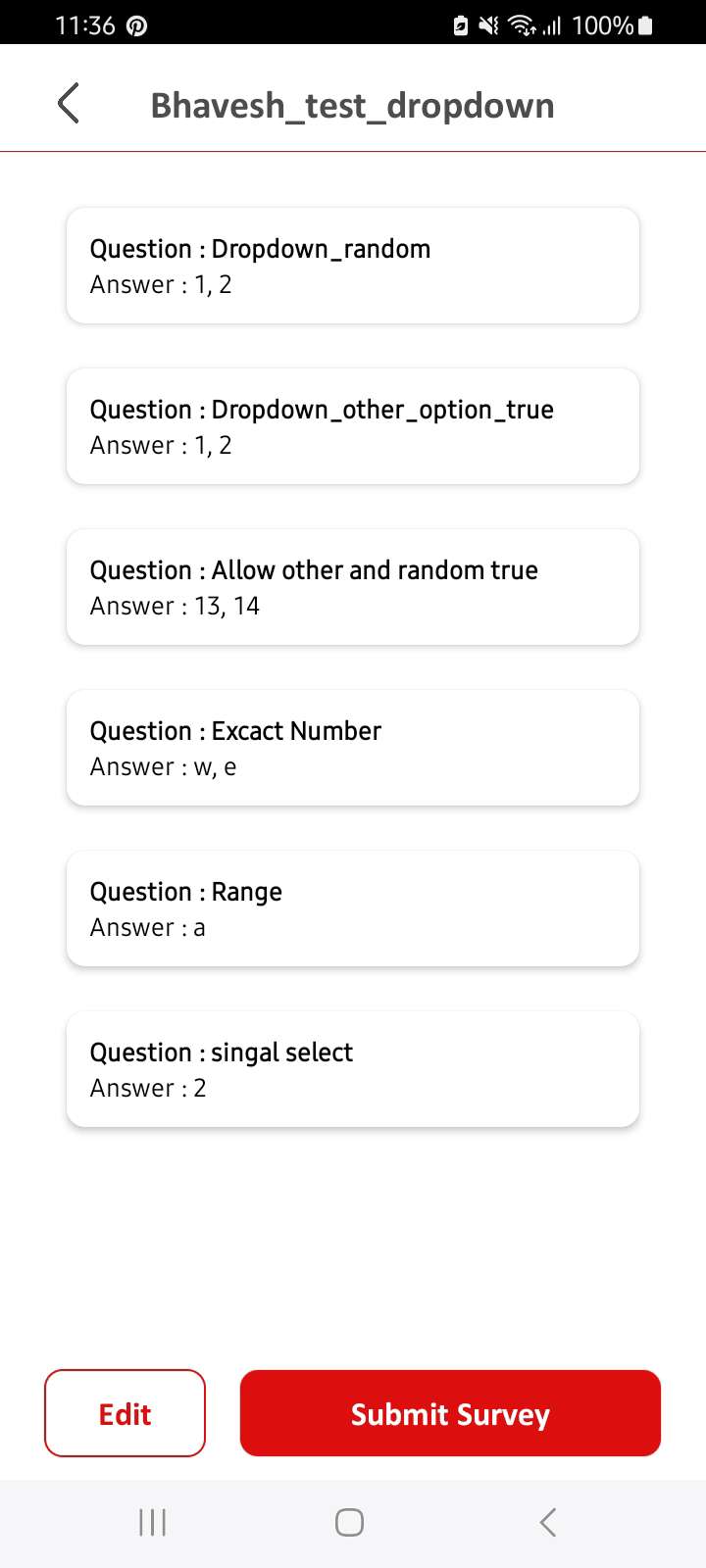Select the Dropdown_random question card
Viewport: 706px width, 1568px height.
tap(353, 266)
